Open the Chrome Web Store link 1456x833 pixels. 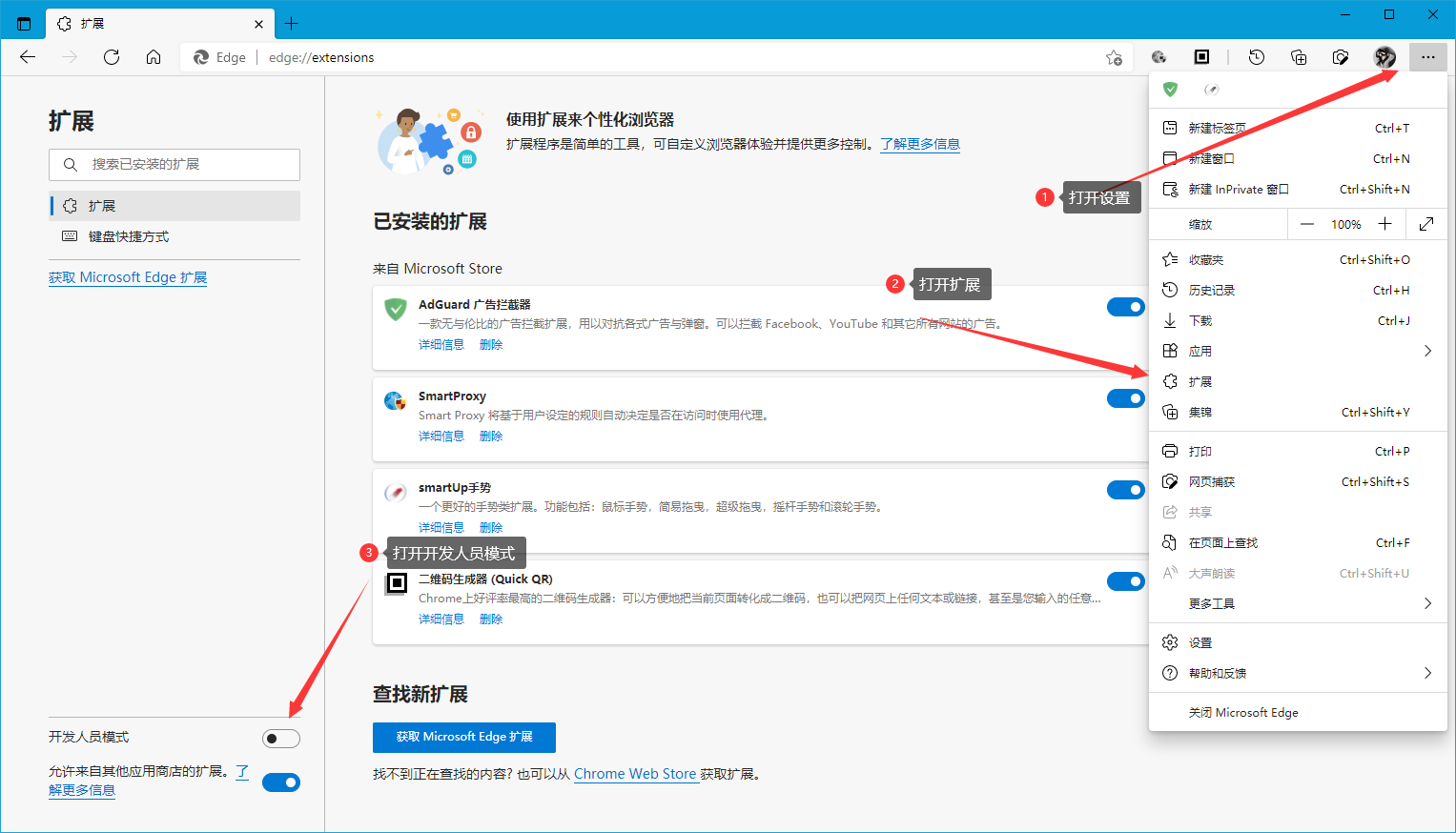point(635,774)
